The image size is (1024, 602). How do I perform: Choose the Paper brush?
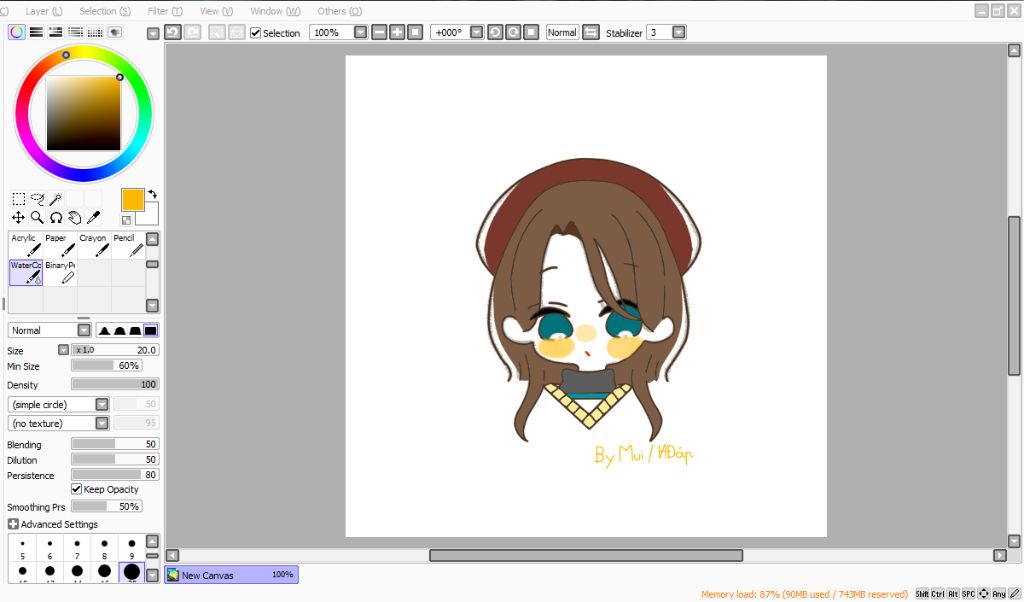(x=60, y=245)
